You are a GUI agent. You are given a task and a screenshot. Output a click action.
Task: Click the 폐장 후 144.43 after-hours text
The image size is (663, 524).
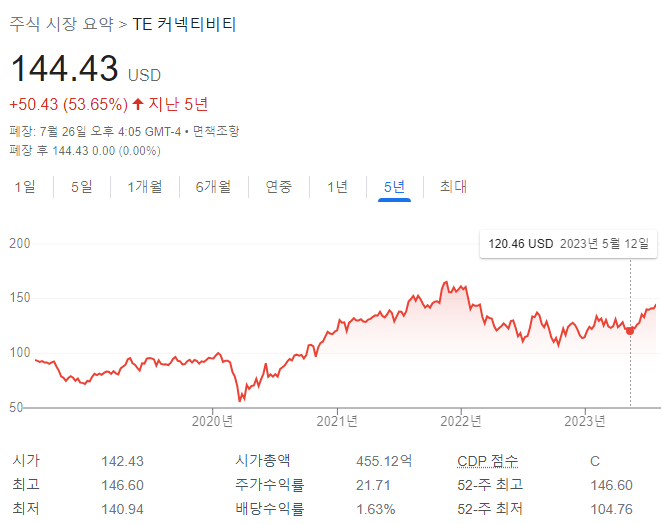click(x=85, y=151)
